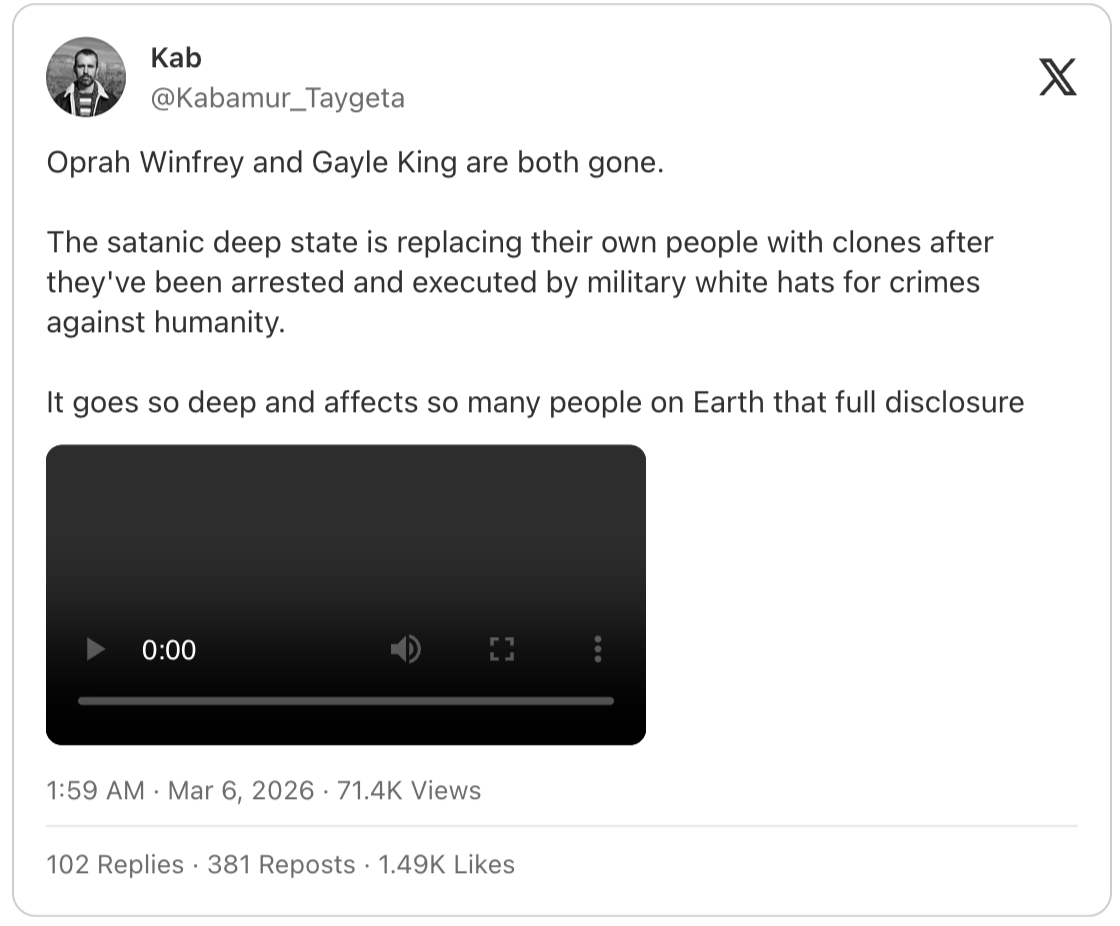Screen dimensions: 1120x926
Task: Open the video's three-dot options menu
Action: (597, 650)
